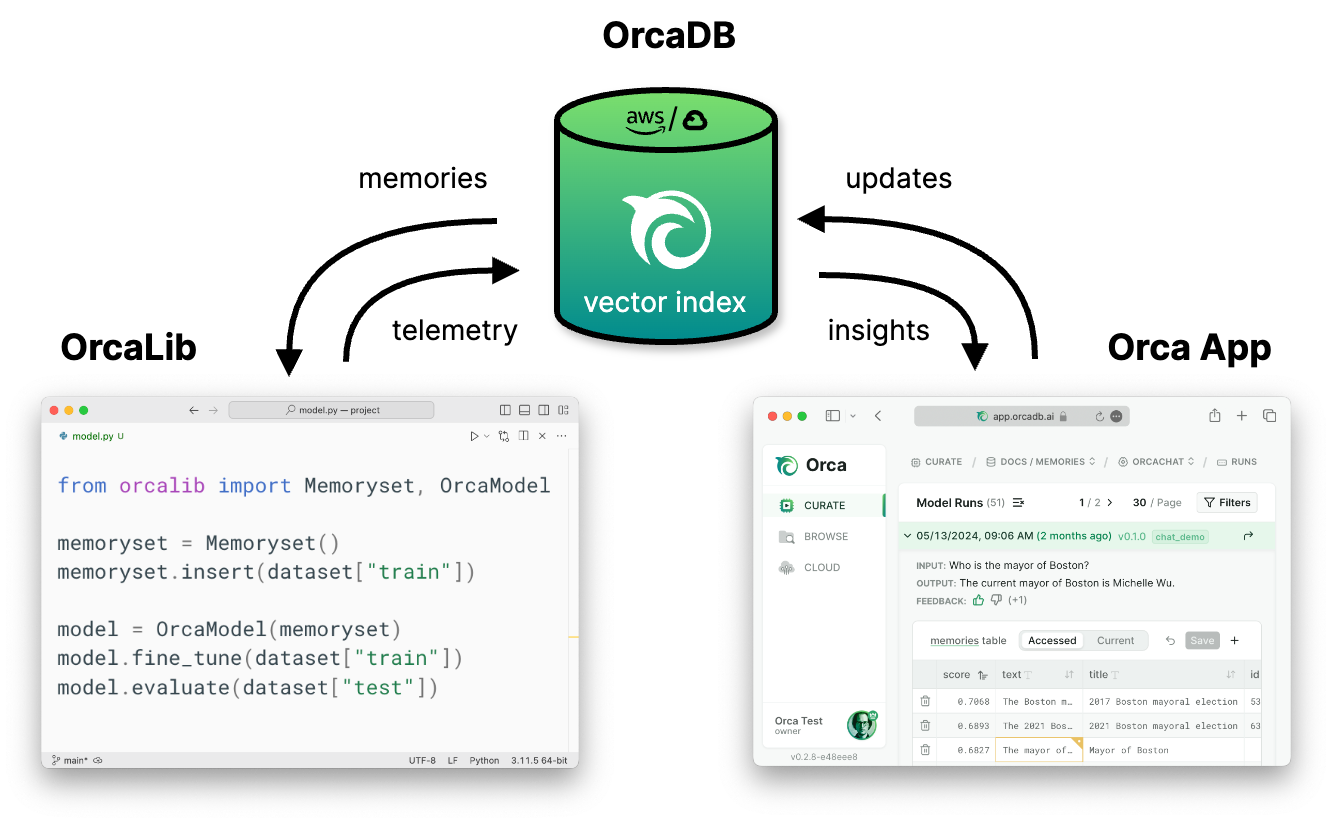Click the Orca Test user avatar
The width and height of the screenshot is (1334, 824).
point(862,725)
